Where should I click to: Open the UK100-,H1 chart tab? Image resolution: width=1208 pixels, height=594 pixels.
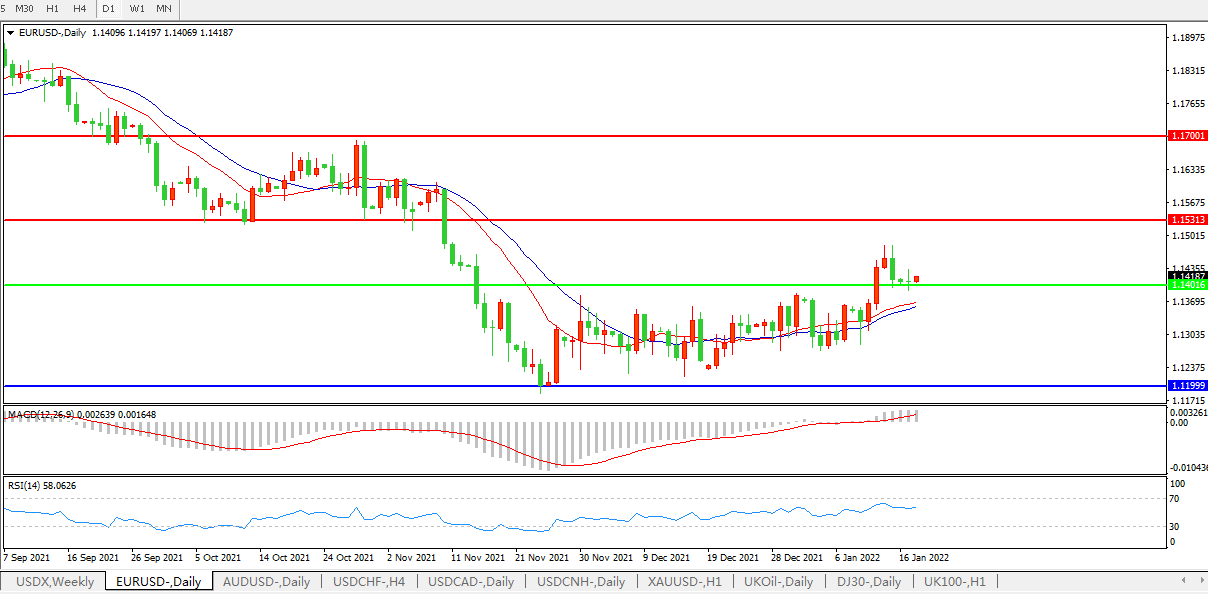(x=954, y=581)
